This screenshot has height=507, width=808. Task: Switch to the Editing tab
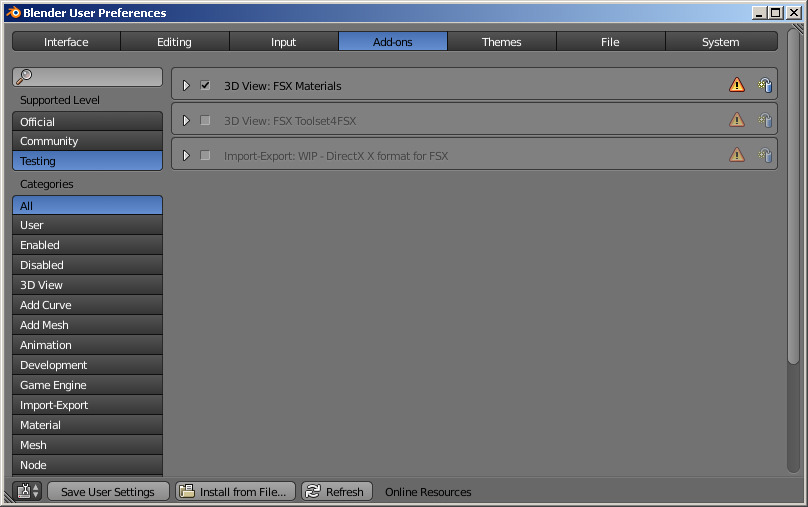[175, 42]
